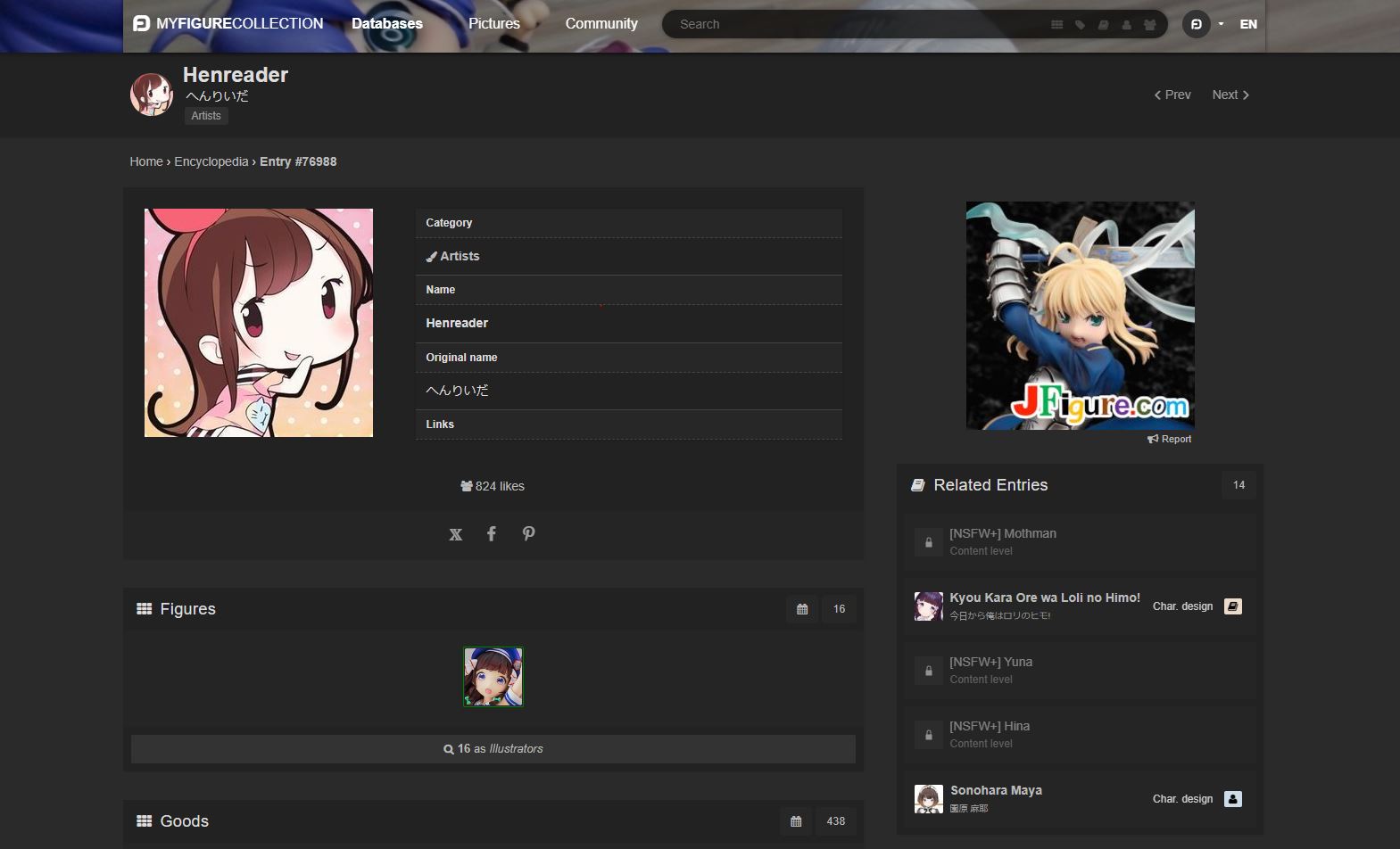
Task: Select the encyclopedia book search filter icon
Action: (x=1104, y=25)
